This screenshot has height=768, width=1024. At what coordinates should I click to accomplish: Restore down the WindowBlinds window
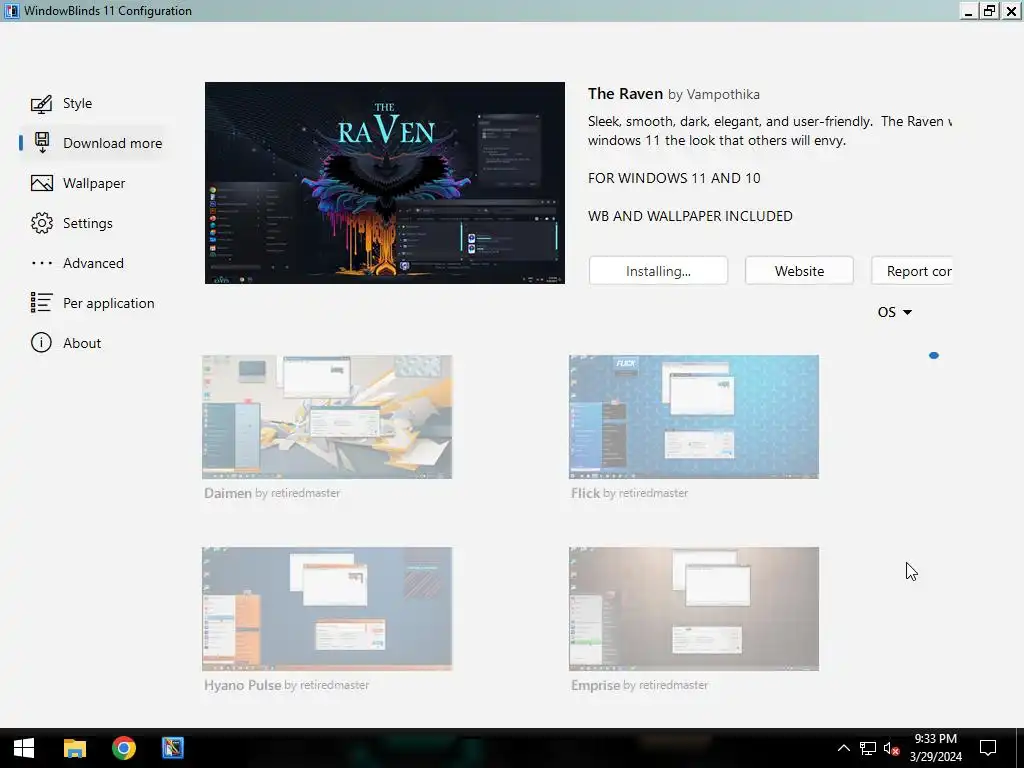point(989,11)
